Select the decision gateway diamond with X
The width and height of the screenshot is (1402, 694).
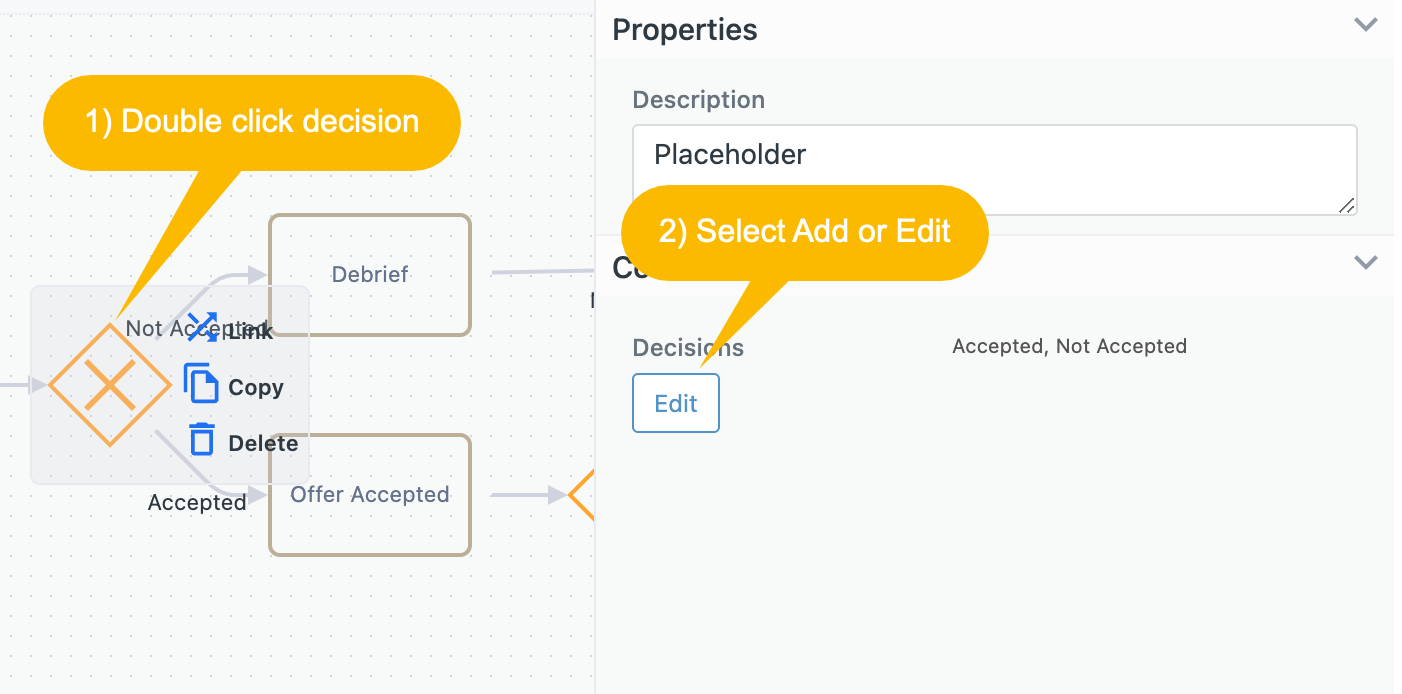[110, 385]
